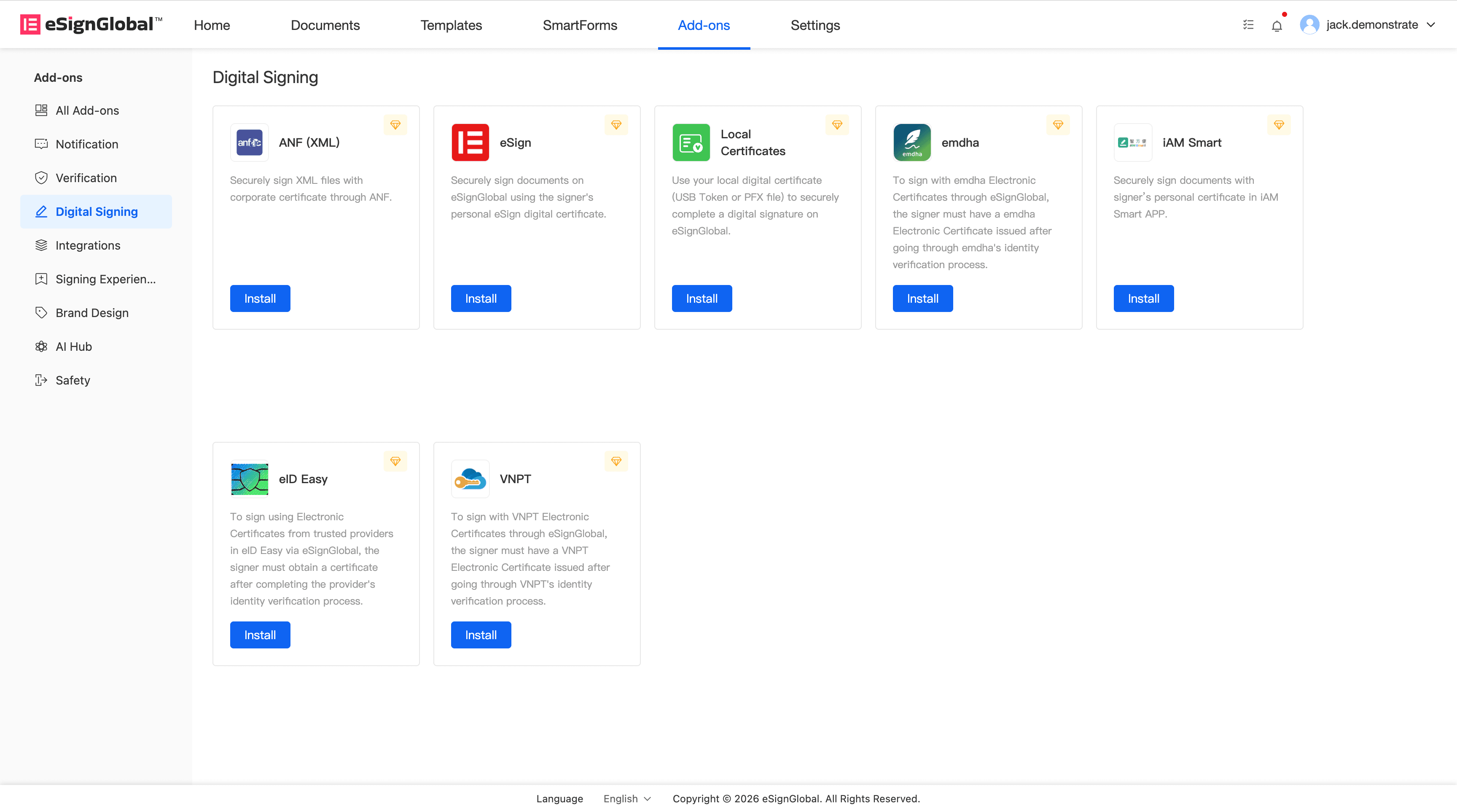Install the eSign add-on
Viewport: 1457px width, 812px height.
[481, 298]
